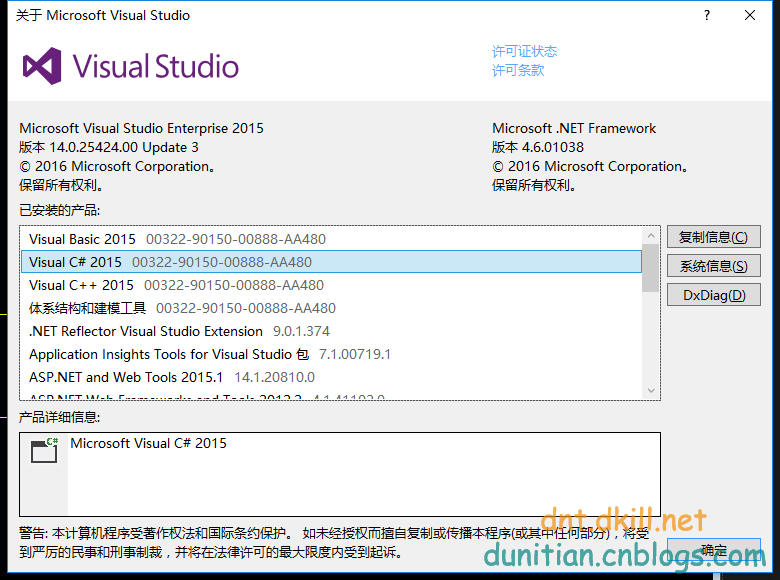
Task: Click the Visual Studio logo icon
Action: (42, 66)
